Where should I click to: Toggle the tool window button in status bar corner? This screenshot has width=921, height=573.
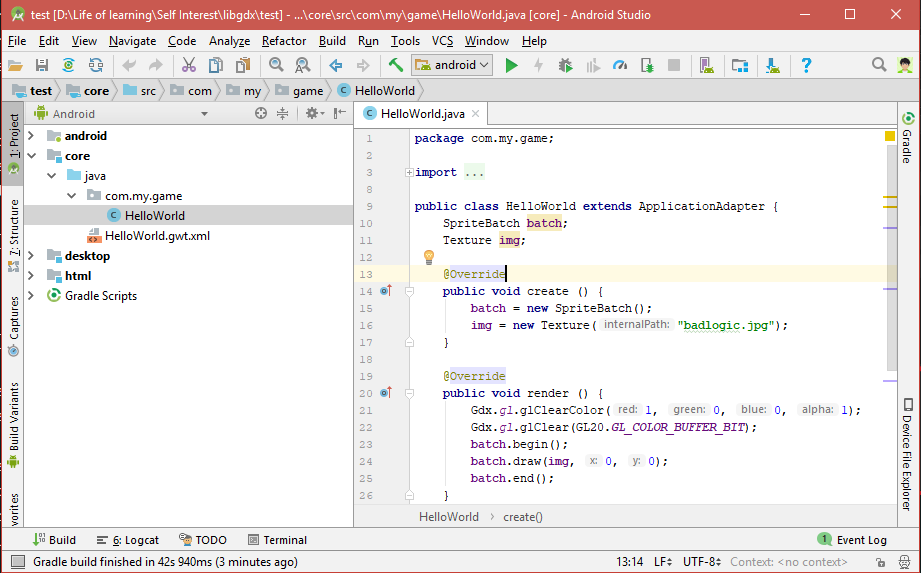[x=17, y=562]
